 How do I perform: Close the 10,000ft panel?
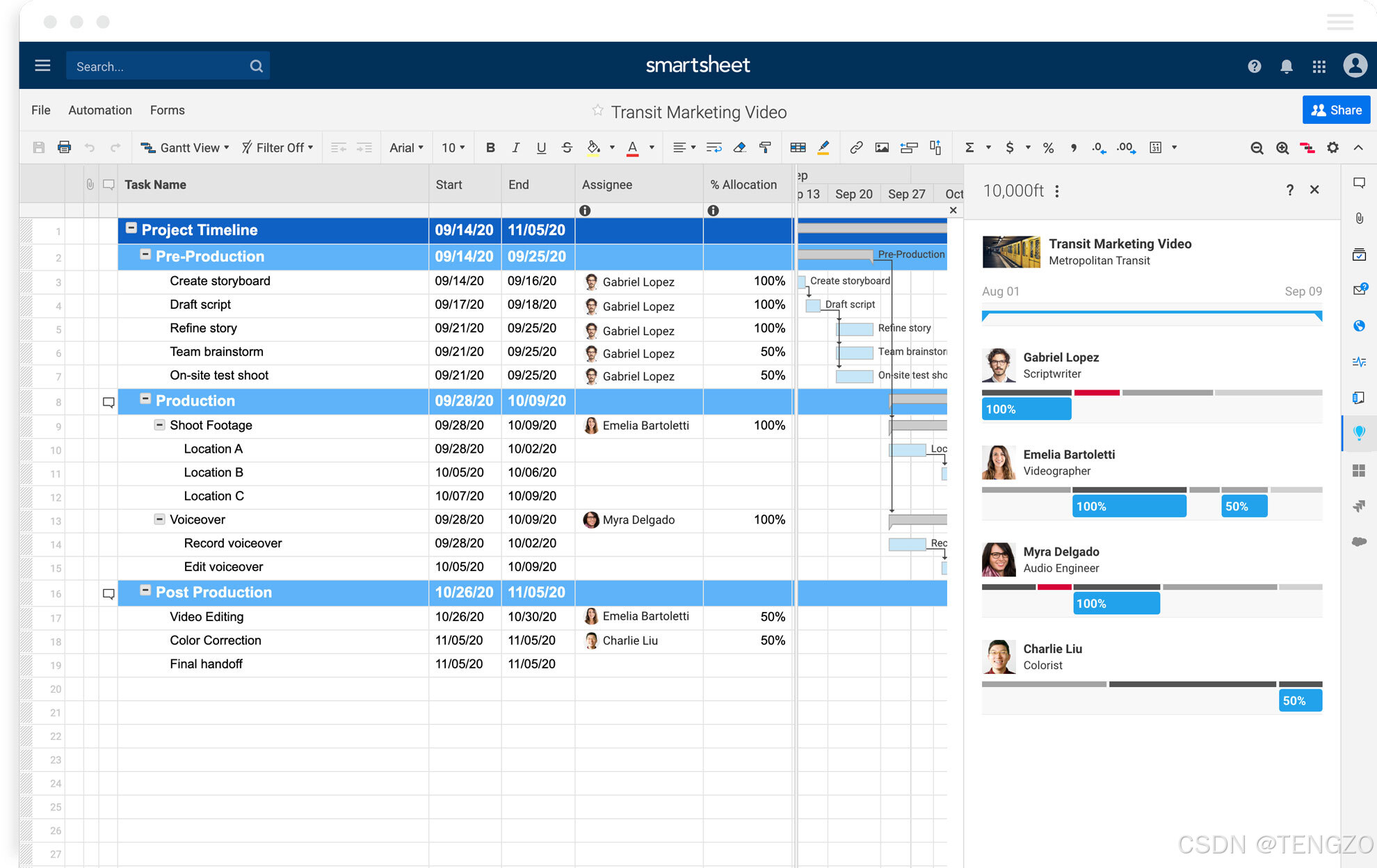1314,190
